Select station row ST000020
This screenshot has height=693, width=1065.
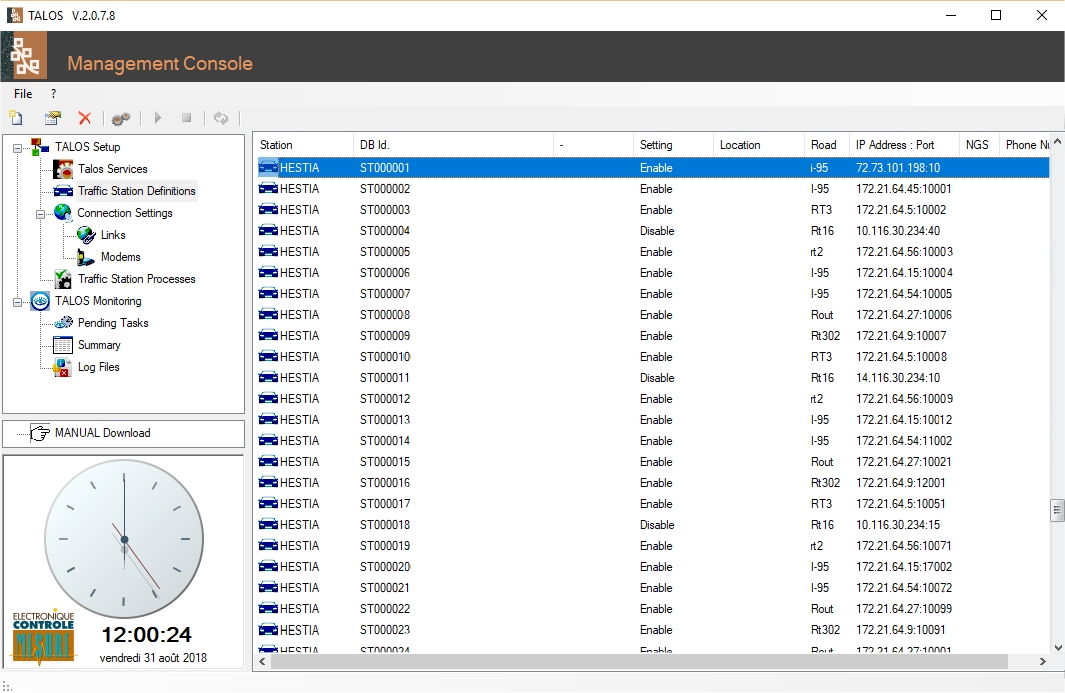(652, 567)
